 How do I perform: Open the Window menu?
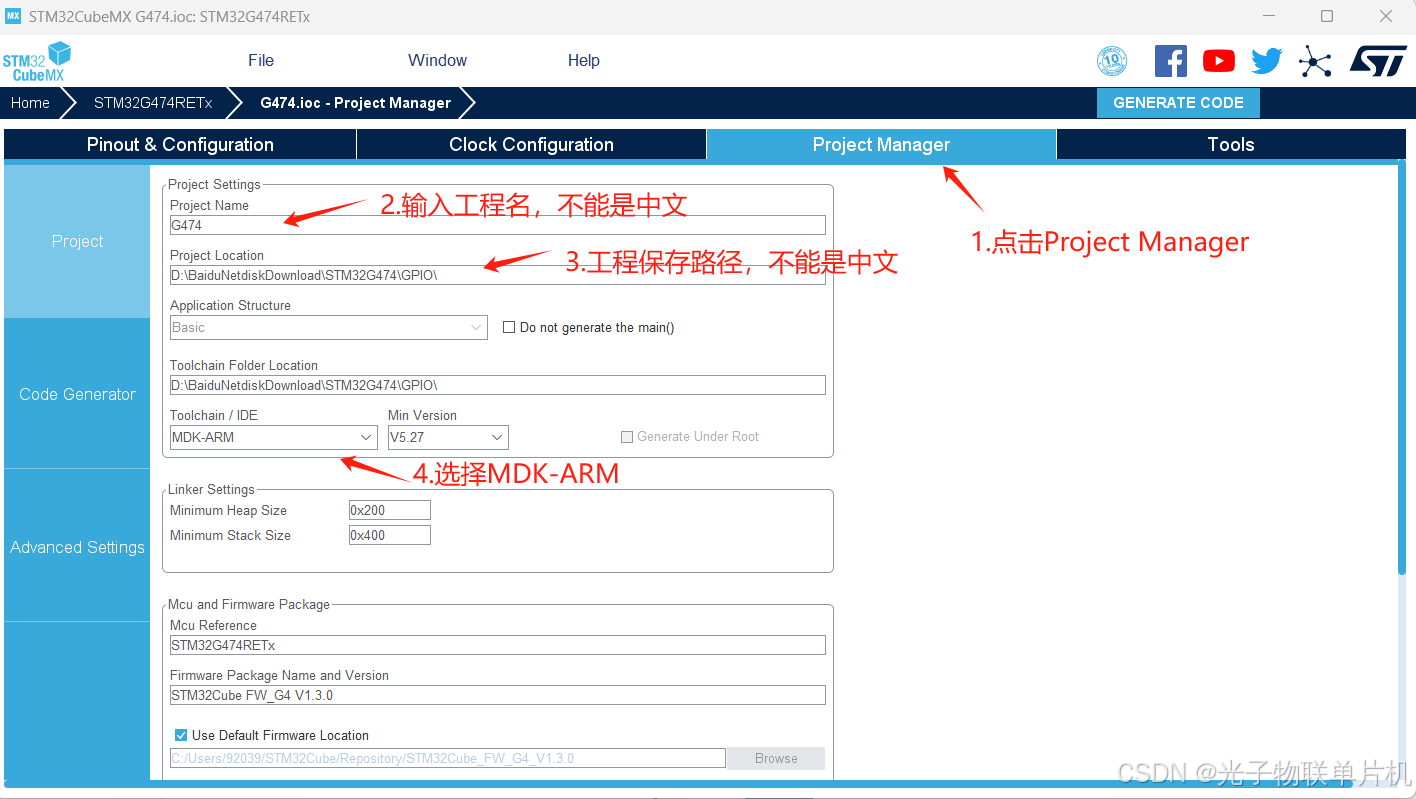(437, 60)
